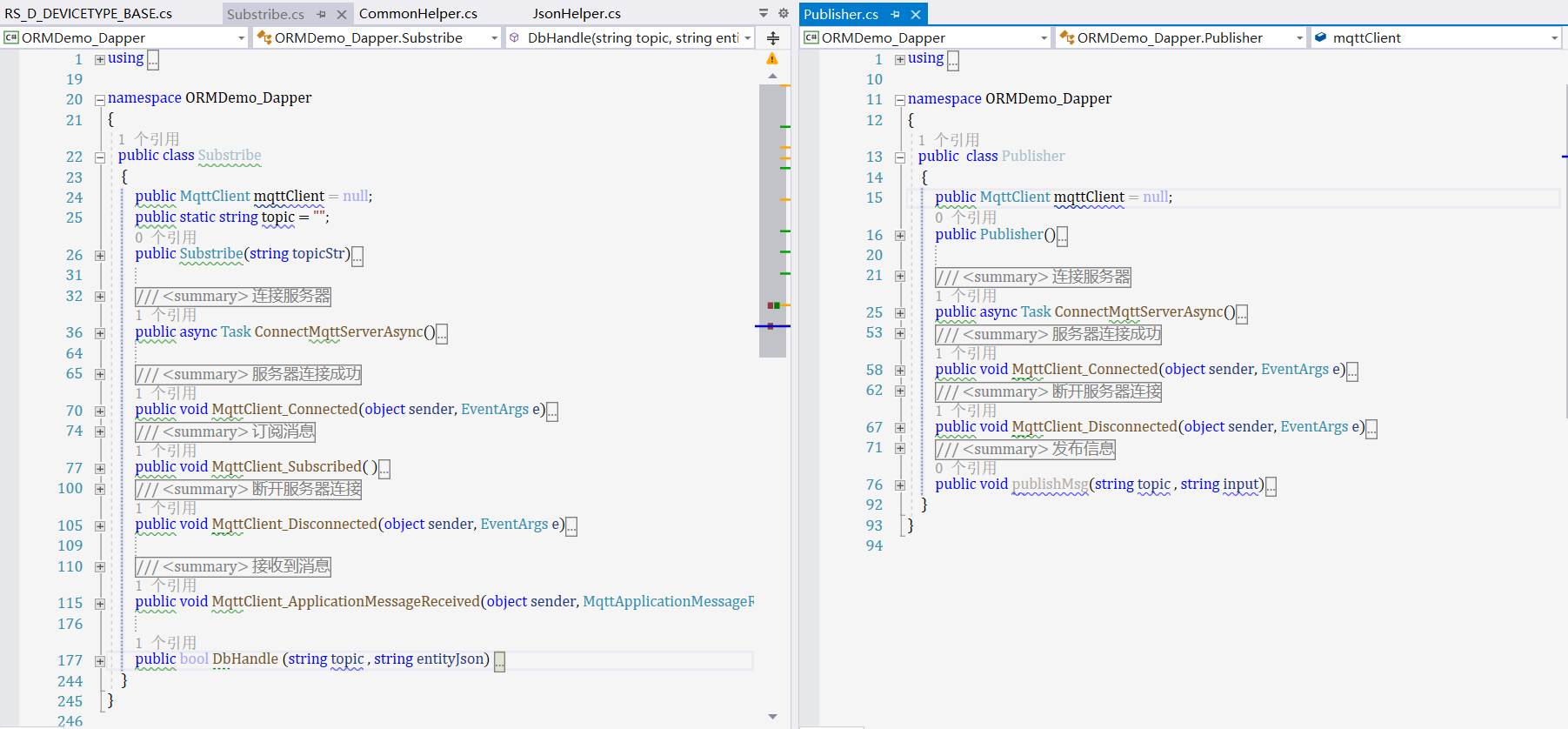
Task: Click reference count above class Substribe
Action: coord(149,139)
